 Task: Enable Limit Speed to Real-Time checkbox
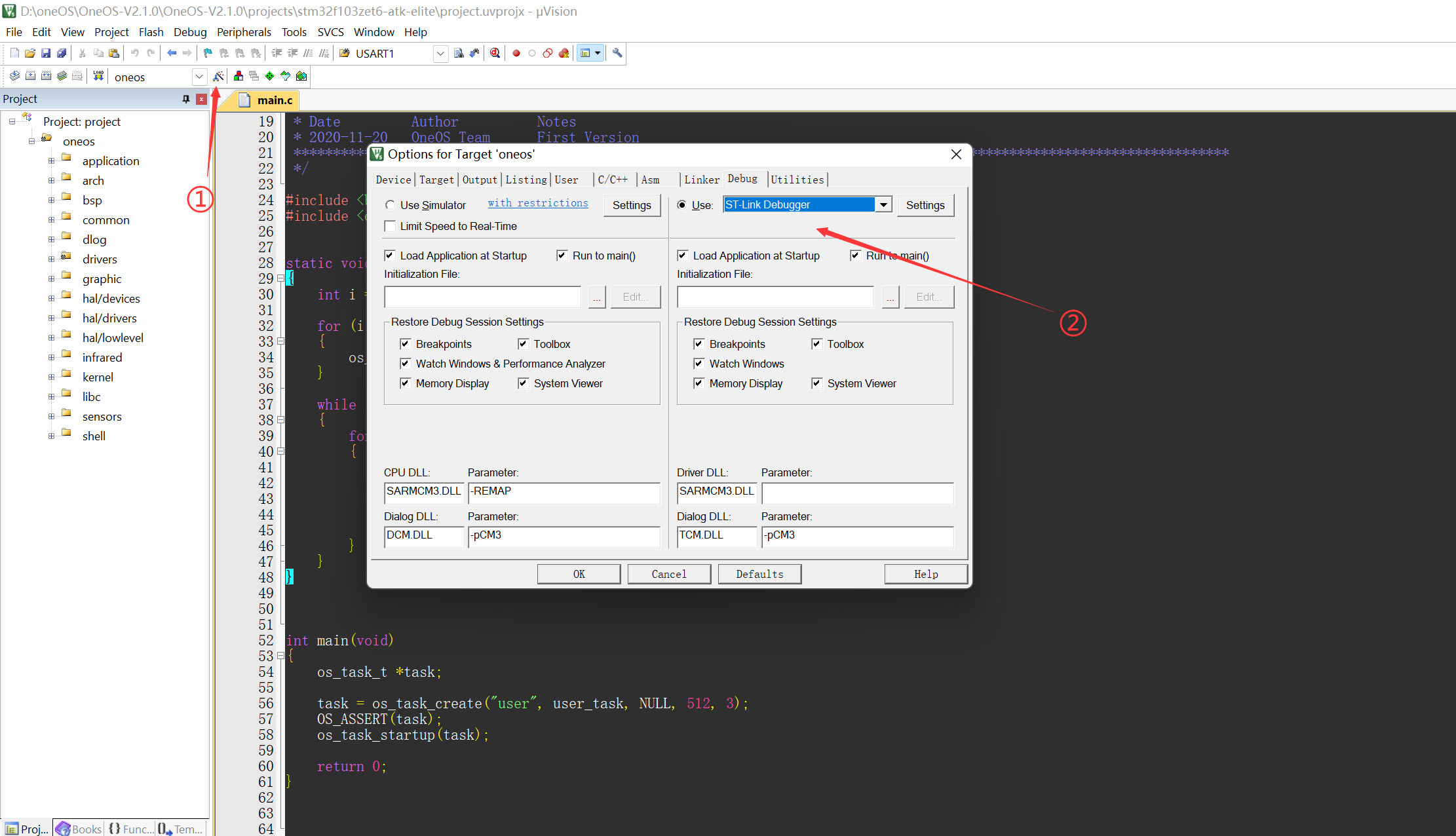point(391,226)
